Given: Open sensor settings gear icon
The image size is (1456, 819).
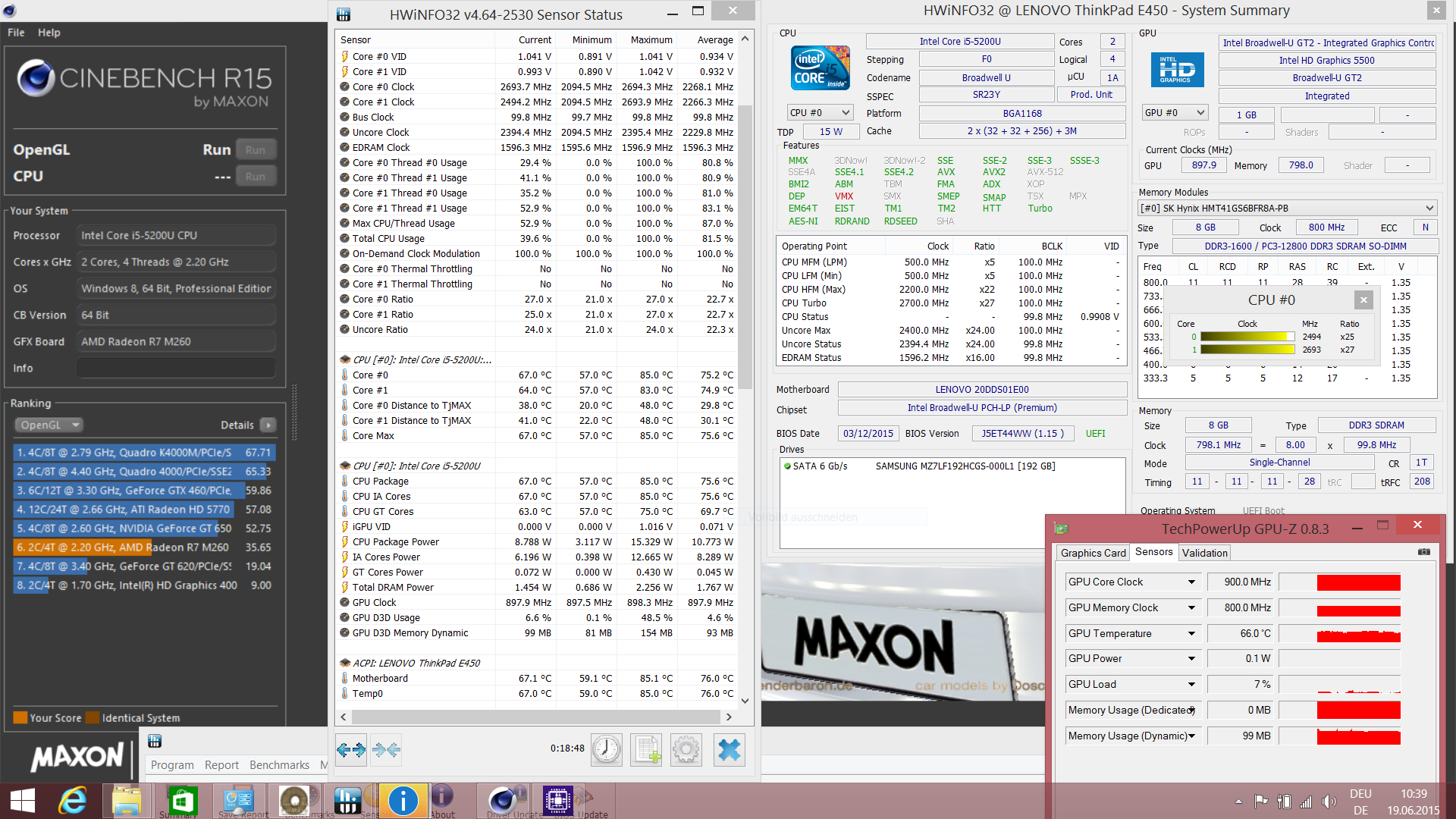Looking at the screenshot, I should (686, 750).
